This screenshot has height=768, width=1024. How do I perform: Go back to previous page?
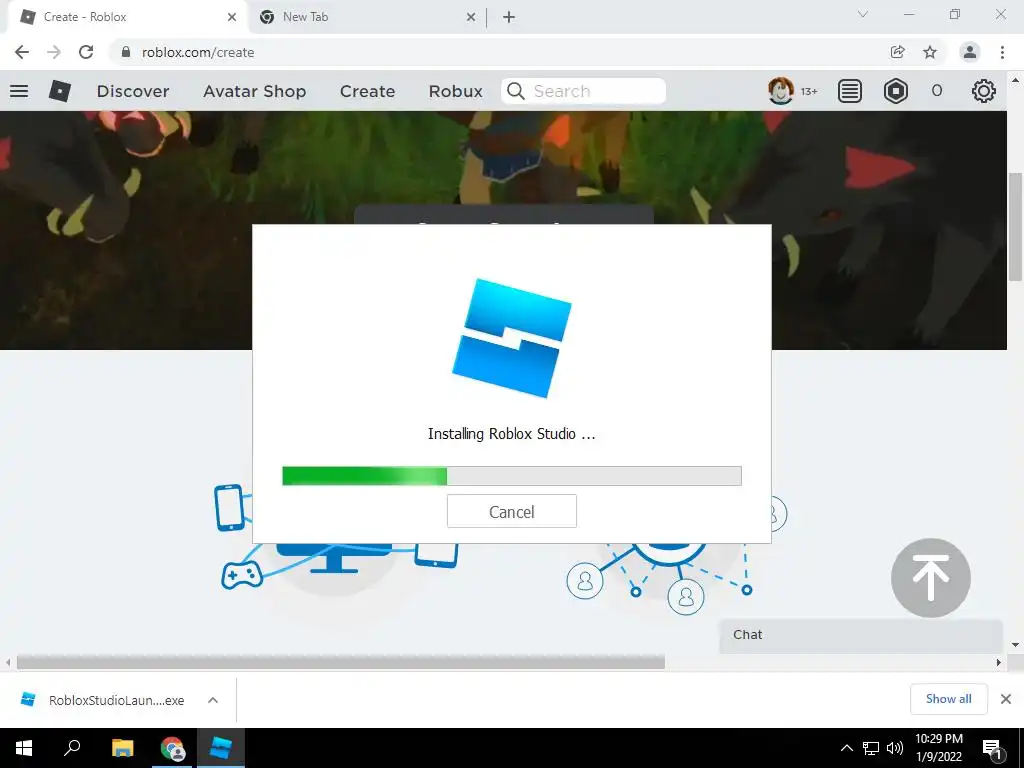tap(22, 52)
